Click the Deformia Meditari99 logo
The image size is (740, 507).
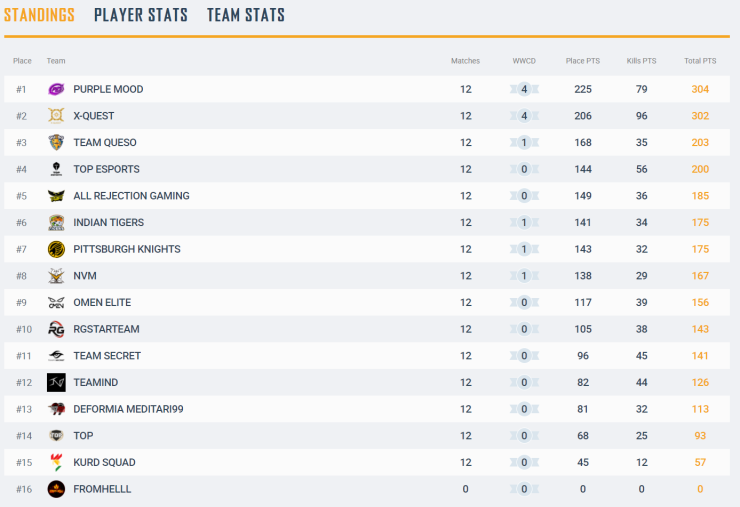pos(56,409)
